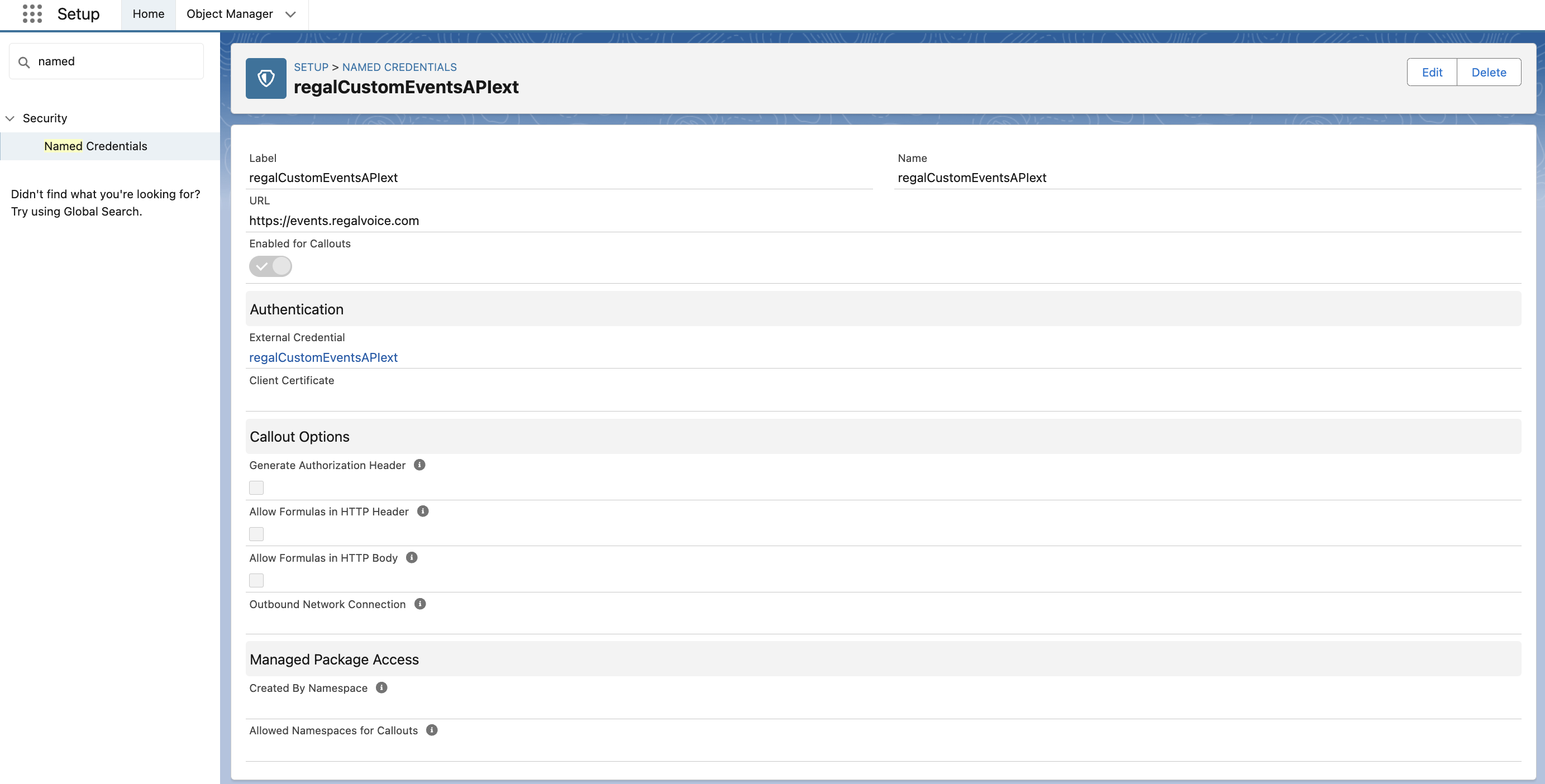Open the App Launcher dots icon
Image resolution: width=1545 pixels, height=784 pixels.
coord(32,14)
